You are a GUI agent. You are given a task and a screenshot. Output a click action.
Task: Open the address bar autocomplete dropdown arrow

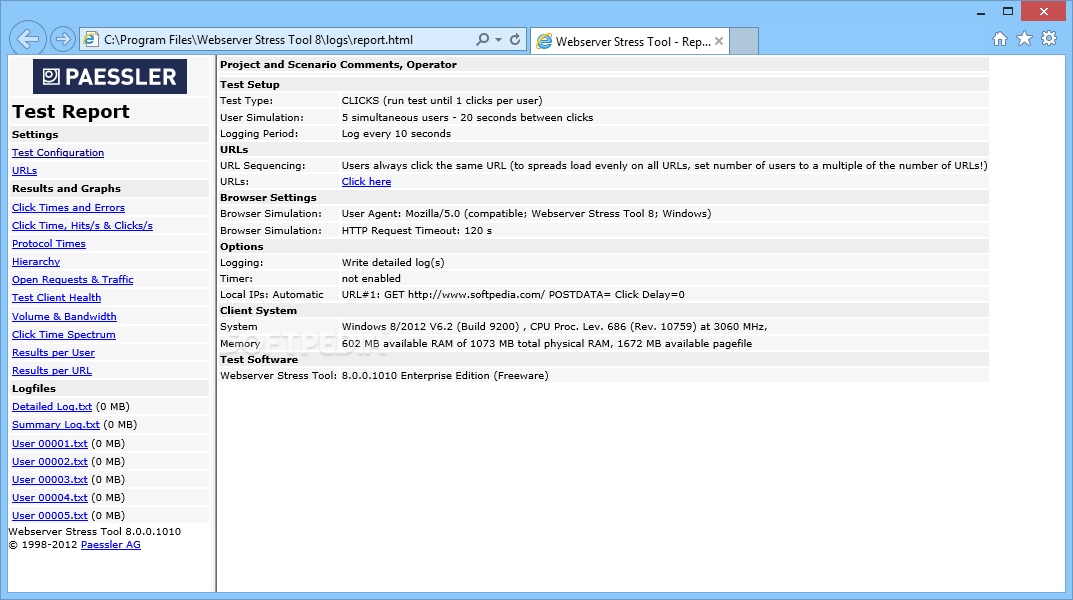498,40
